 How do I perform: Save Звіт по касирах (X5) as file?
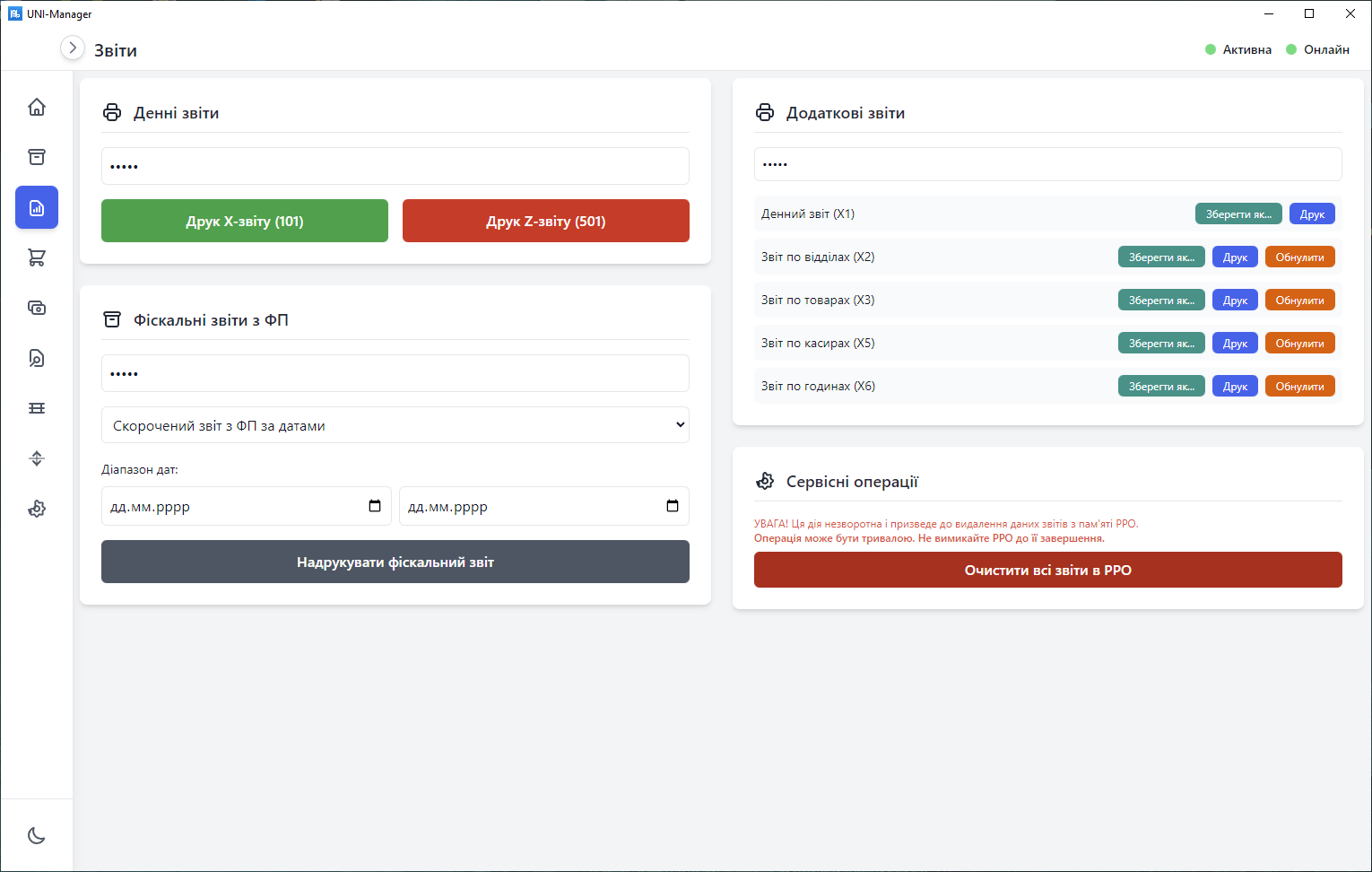[x=1161, y=343]
